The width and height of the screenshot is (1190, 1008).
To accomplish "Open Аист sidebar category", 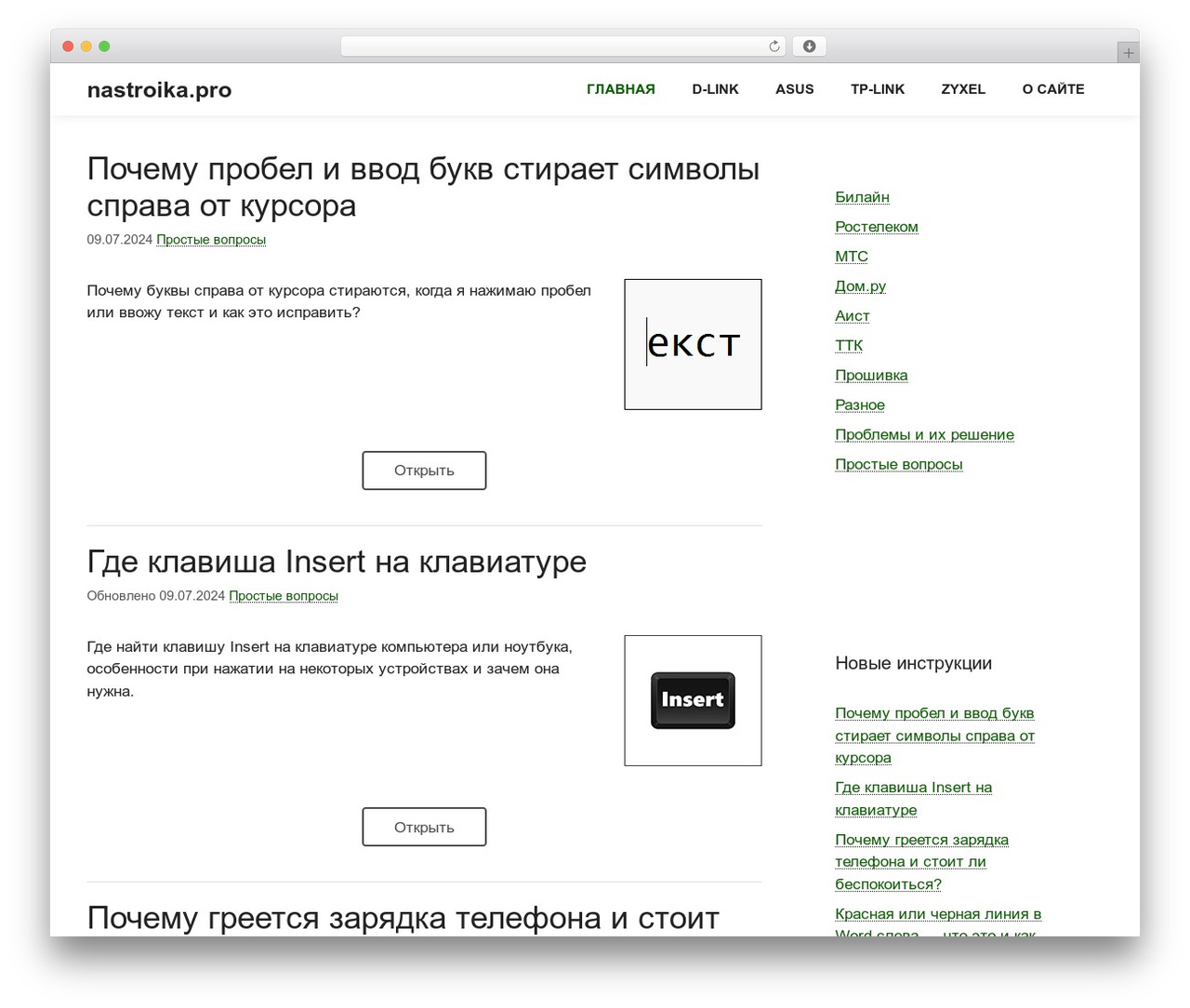I will pos(853,316).
